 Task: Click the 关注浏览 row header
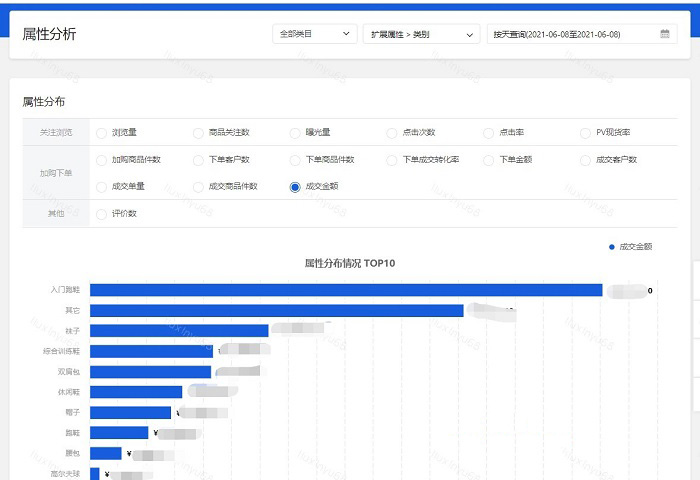pyautogui.click(x=56, y=132)
